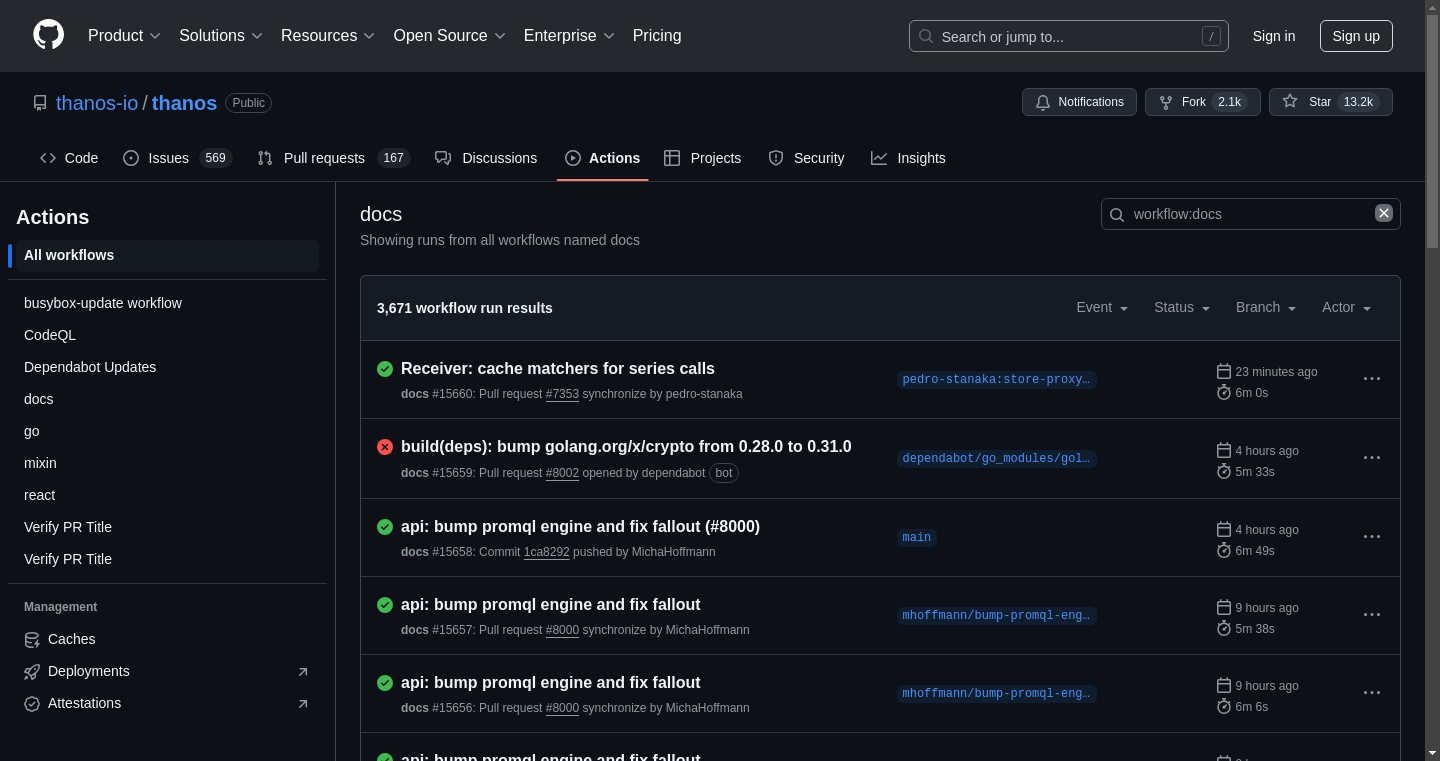
Task: Expand the Open Source menu
Action: point(449,36)
